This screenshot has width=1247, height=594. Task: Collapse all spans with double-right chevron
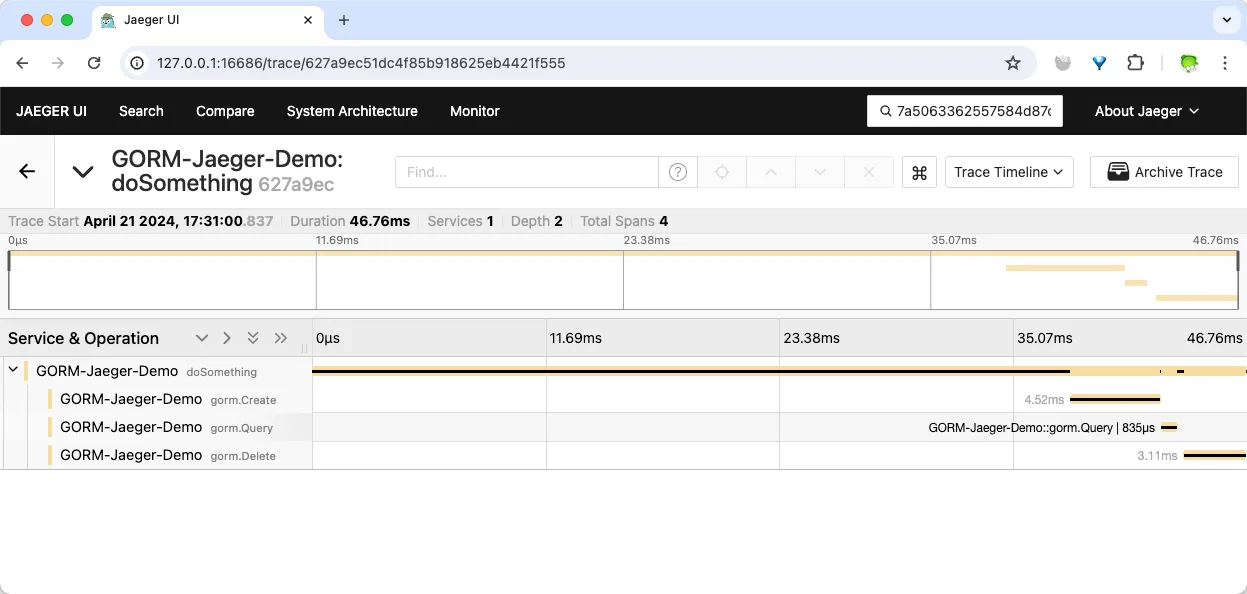click(280, 338)
